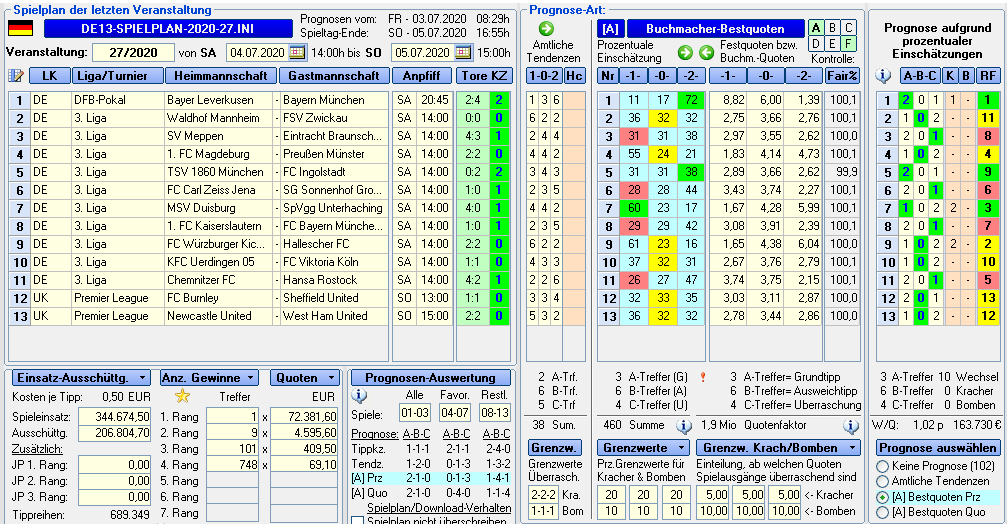Image resolution: width=1007 pixels, height=524 pixels.
Task: Toggle Kontrolle box C
Action: pyautogui.click(x=849, y=28)
